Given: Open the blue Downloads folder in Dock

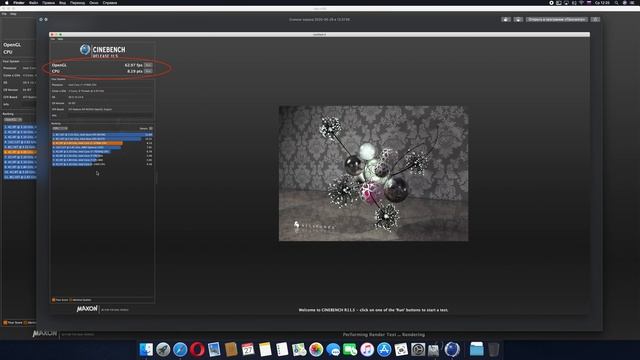Looking at the screenshot, I should (476, 349).
